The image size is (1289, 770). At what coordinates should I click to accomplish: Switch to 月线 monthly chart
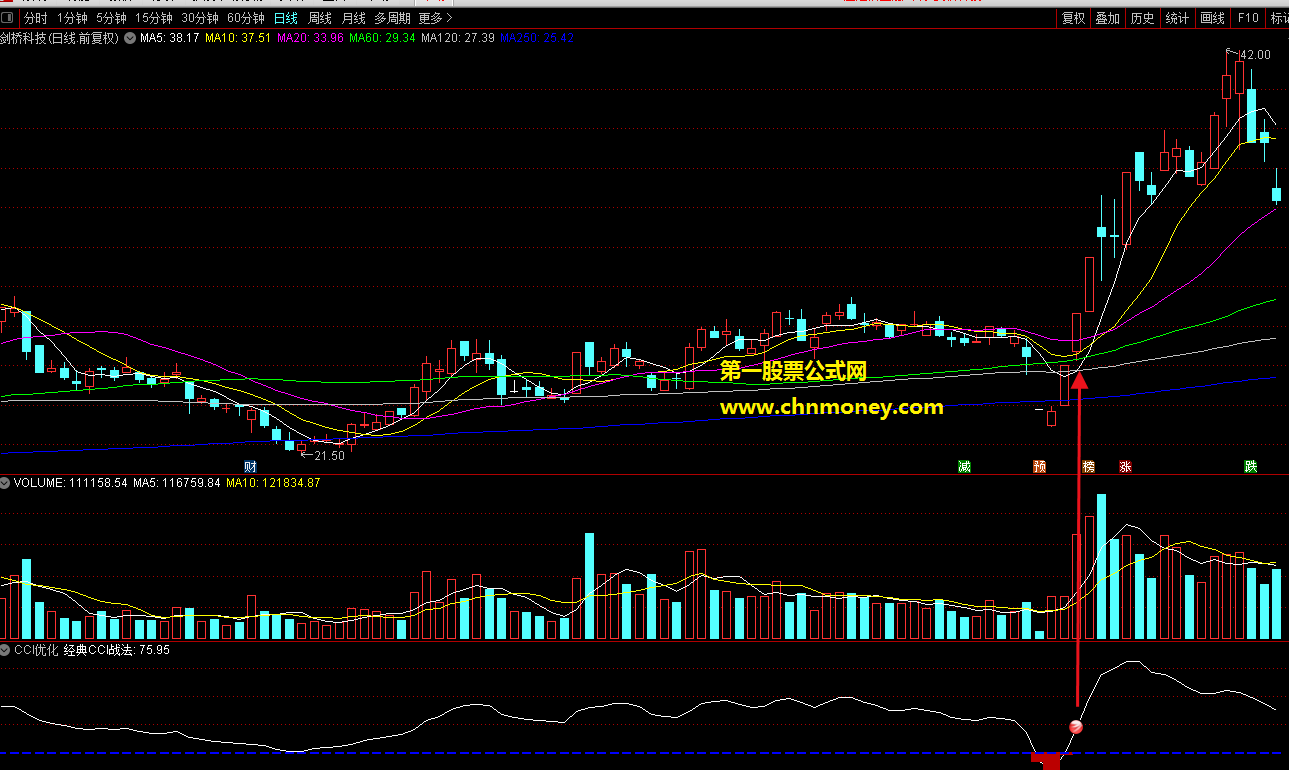(x=353, y=18)
